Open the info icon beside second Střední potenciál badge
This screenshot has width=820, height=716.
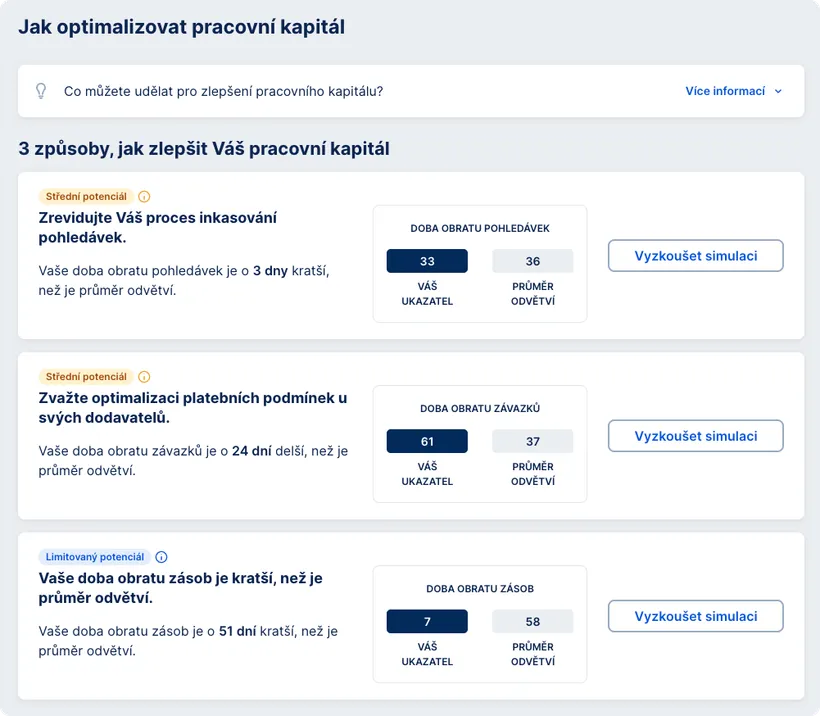tap(141, 377)
